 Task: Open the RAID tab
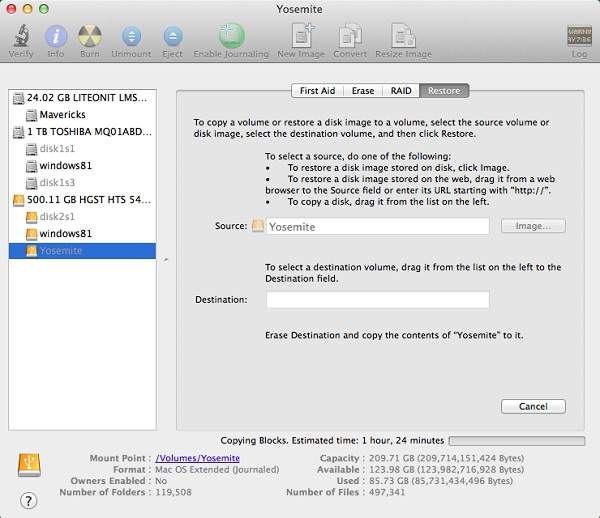400,91
